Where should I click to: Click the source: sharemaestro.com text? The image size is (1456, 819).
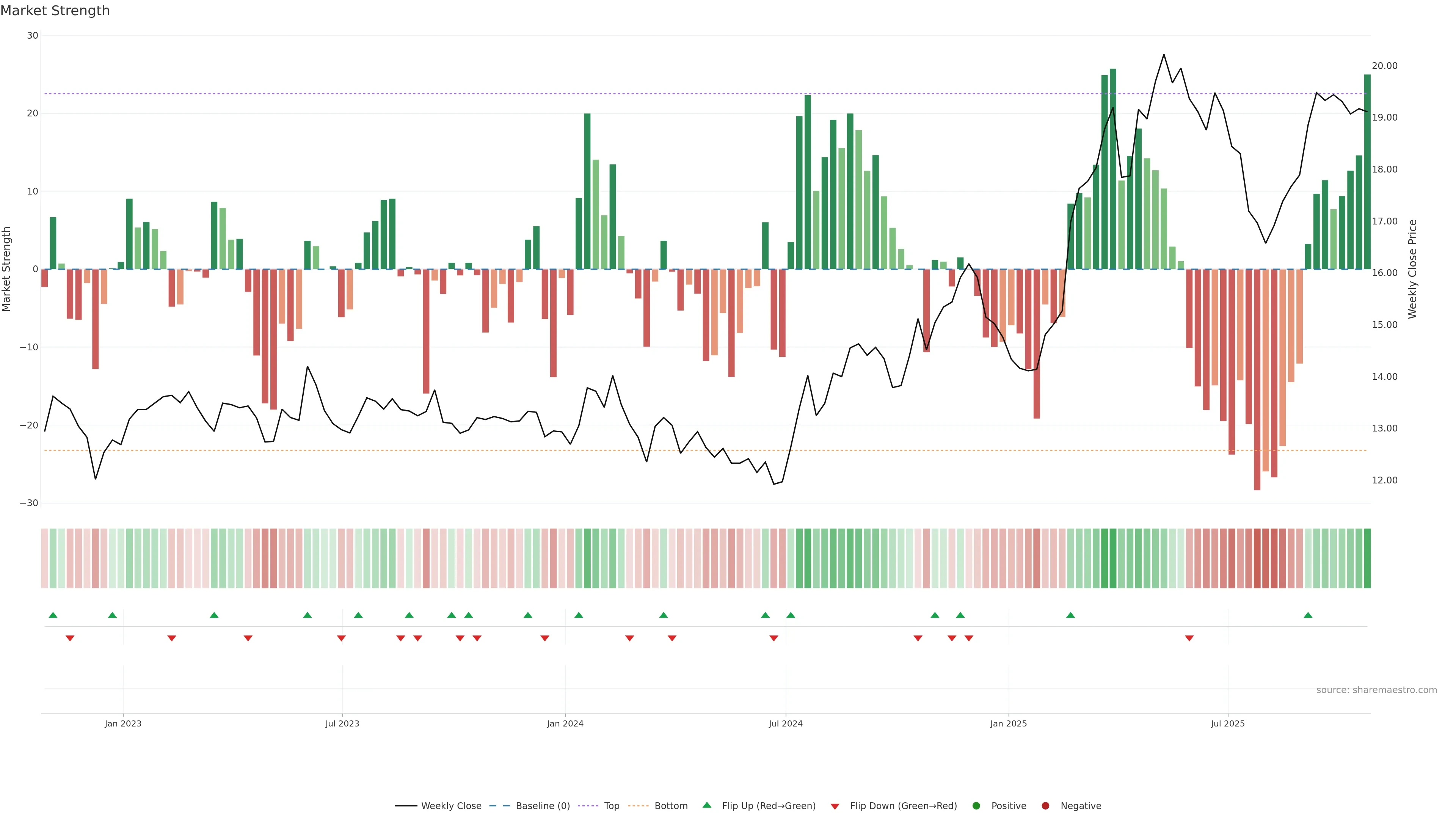click(x=1376, y=690)
